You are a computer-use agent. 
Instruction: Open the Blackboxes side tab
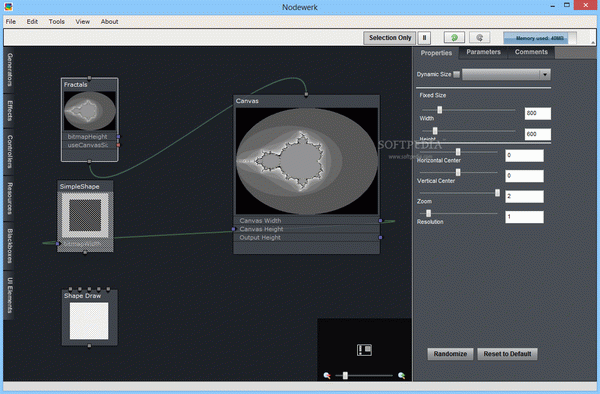9,246
